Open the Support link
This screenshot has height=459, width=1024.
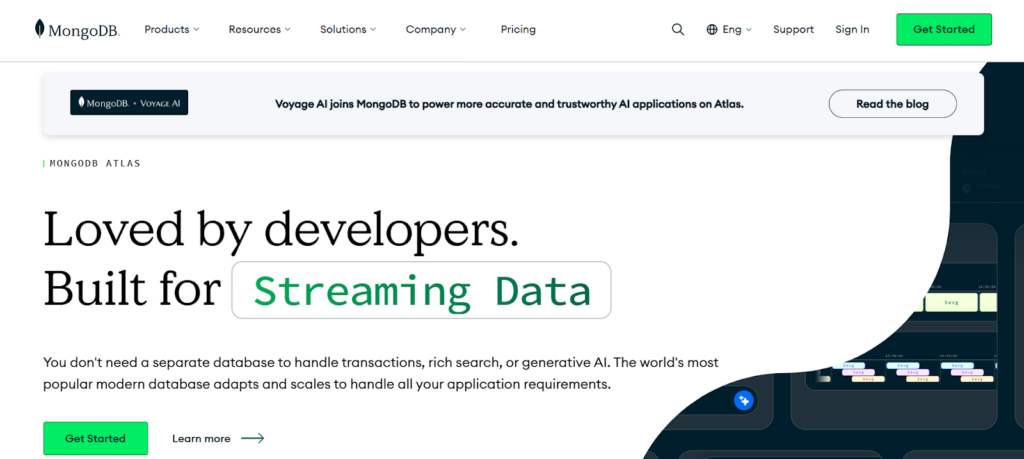point(793,29)
